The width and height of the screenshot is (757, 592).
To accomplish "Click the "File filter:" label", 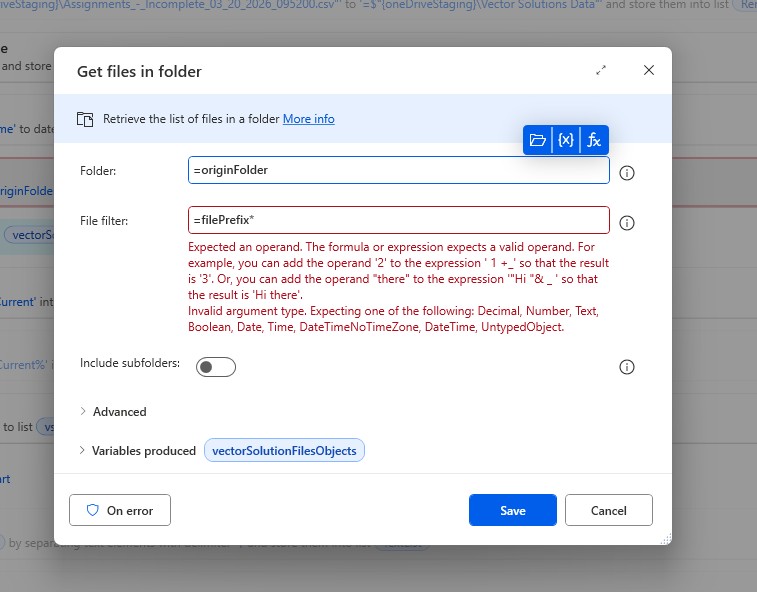I will tap(104, 221).
